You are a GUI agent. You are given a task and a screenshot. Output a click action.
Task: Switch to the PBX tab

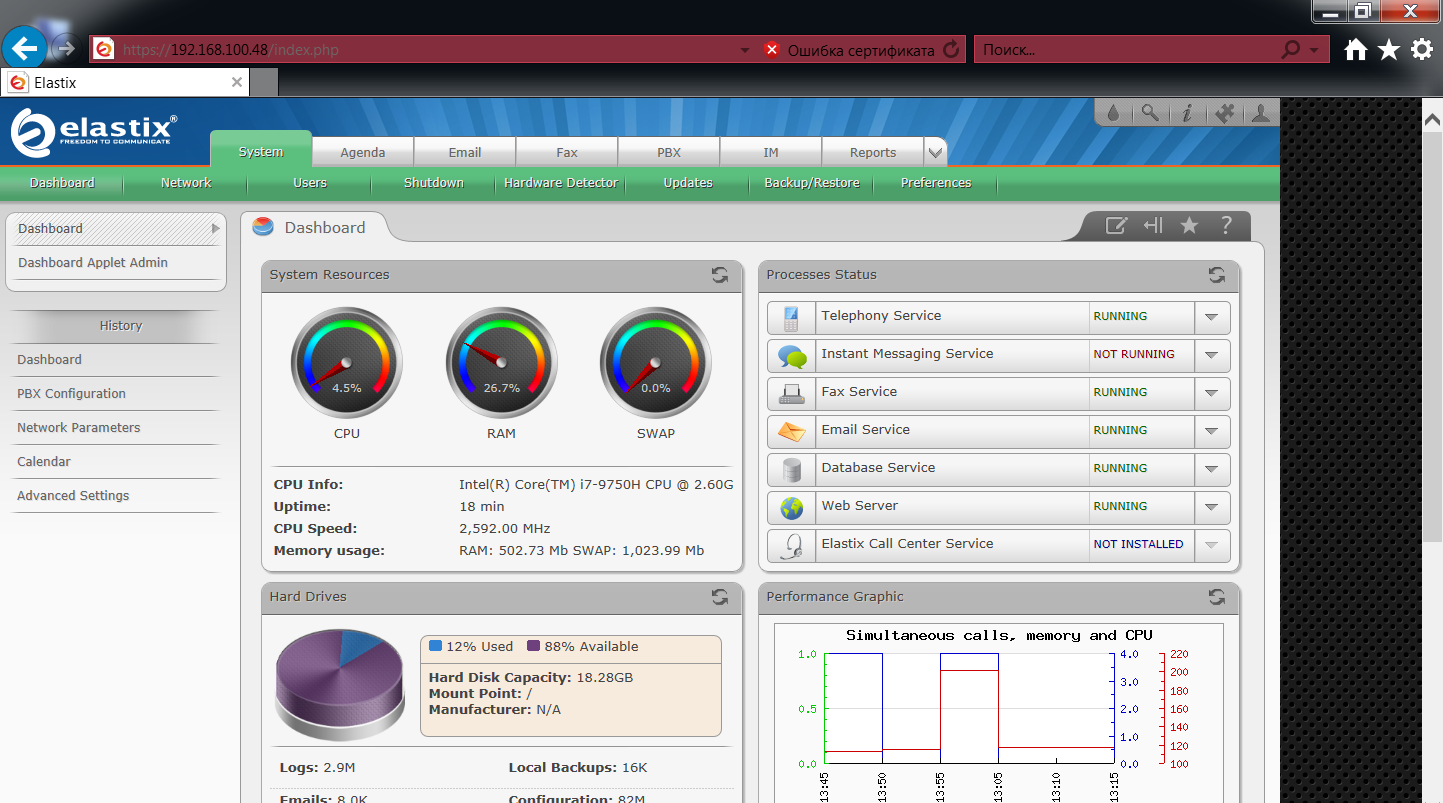(x=669, y=152)
